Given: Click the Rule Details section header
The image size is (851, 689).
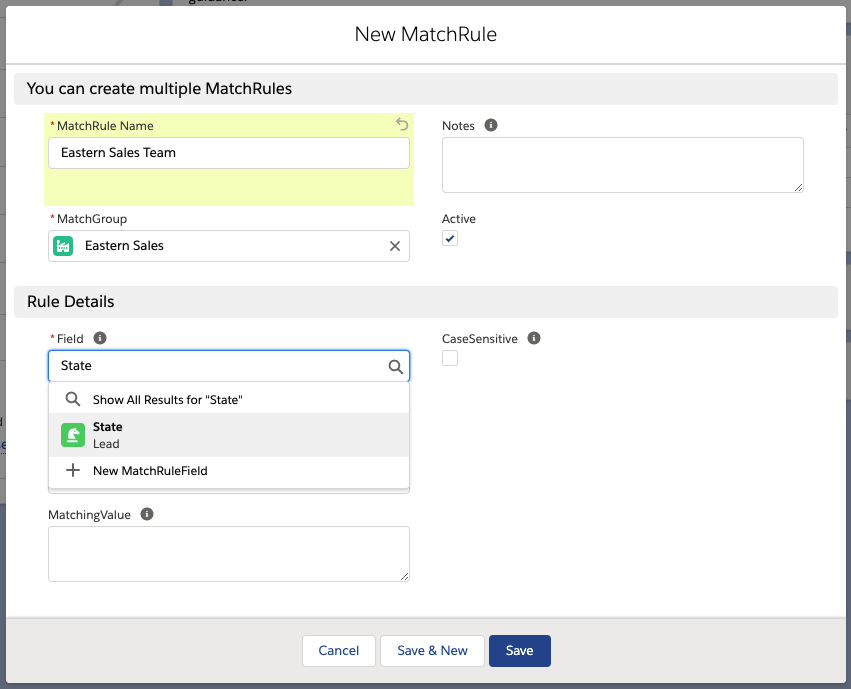Looking at the screenshot, I should click(x=426, y=302).
